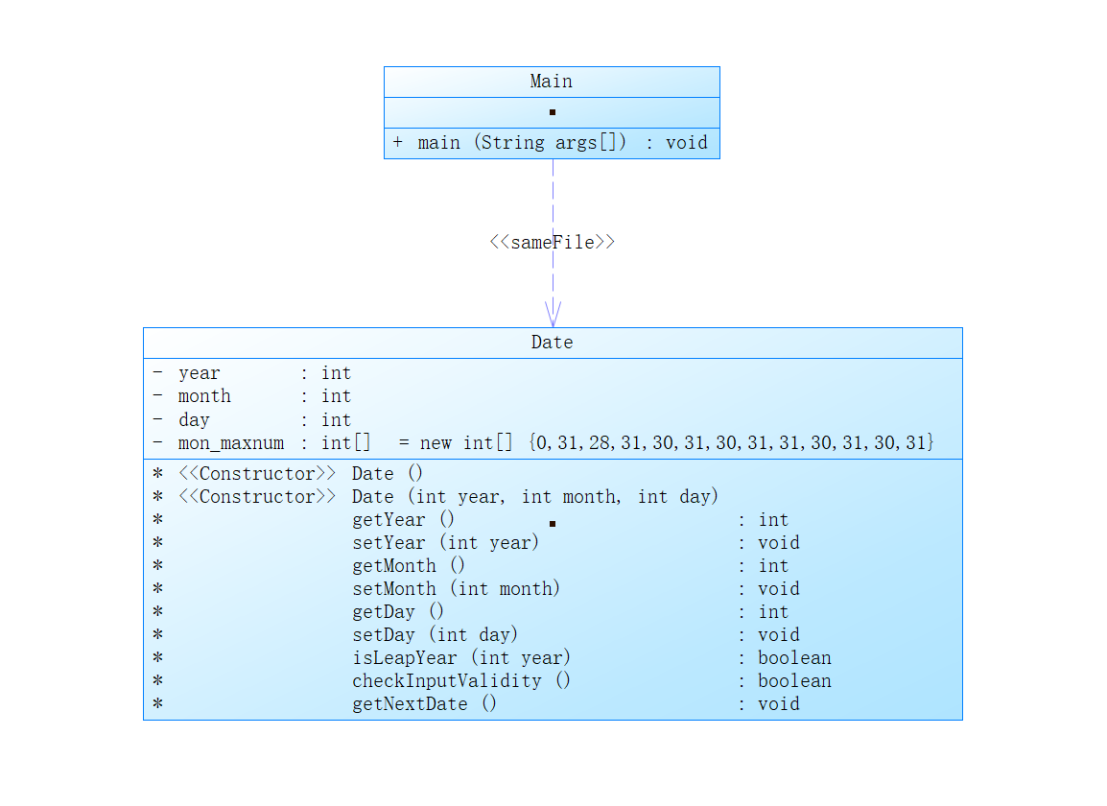Click the empty attribute compartment of Main
Screen dimensions: 1107x806
[x=552, y=112]
